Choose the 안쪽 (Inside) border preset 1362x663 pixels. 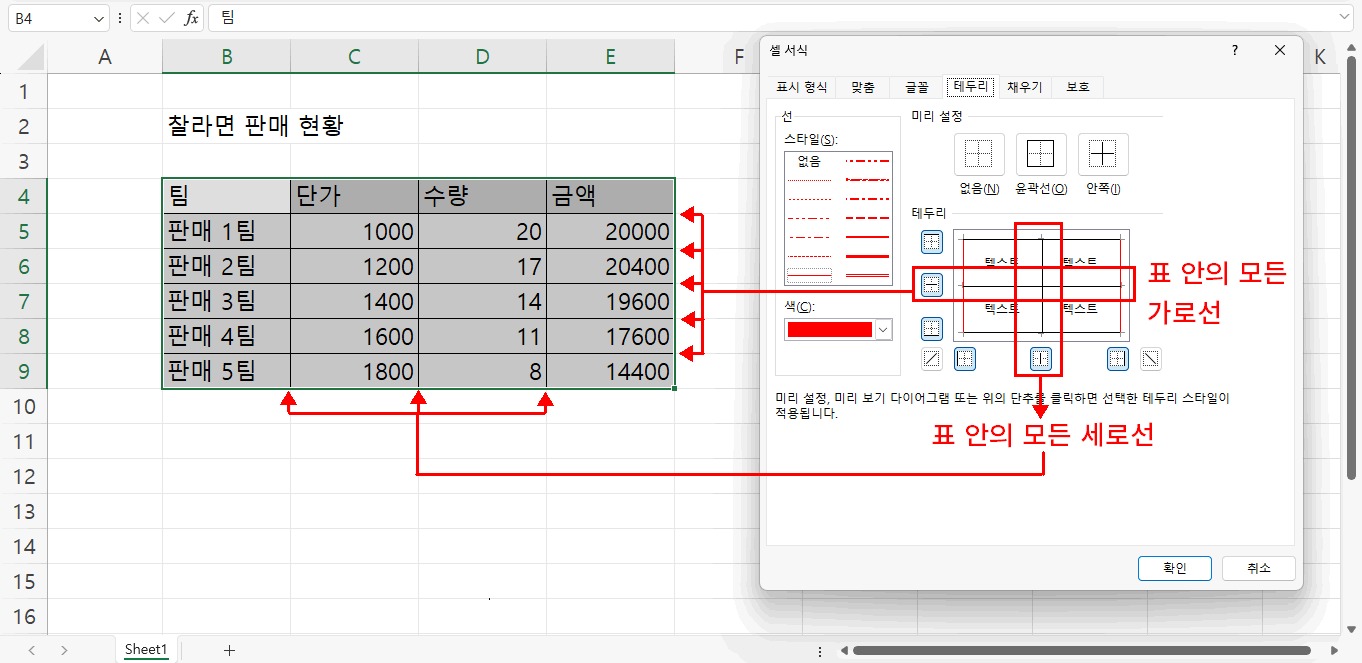pos(1103,155)
